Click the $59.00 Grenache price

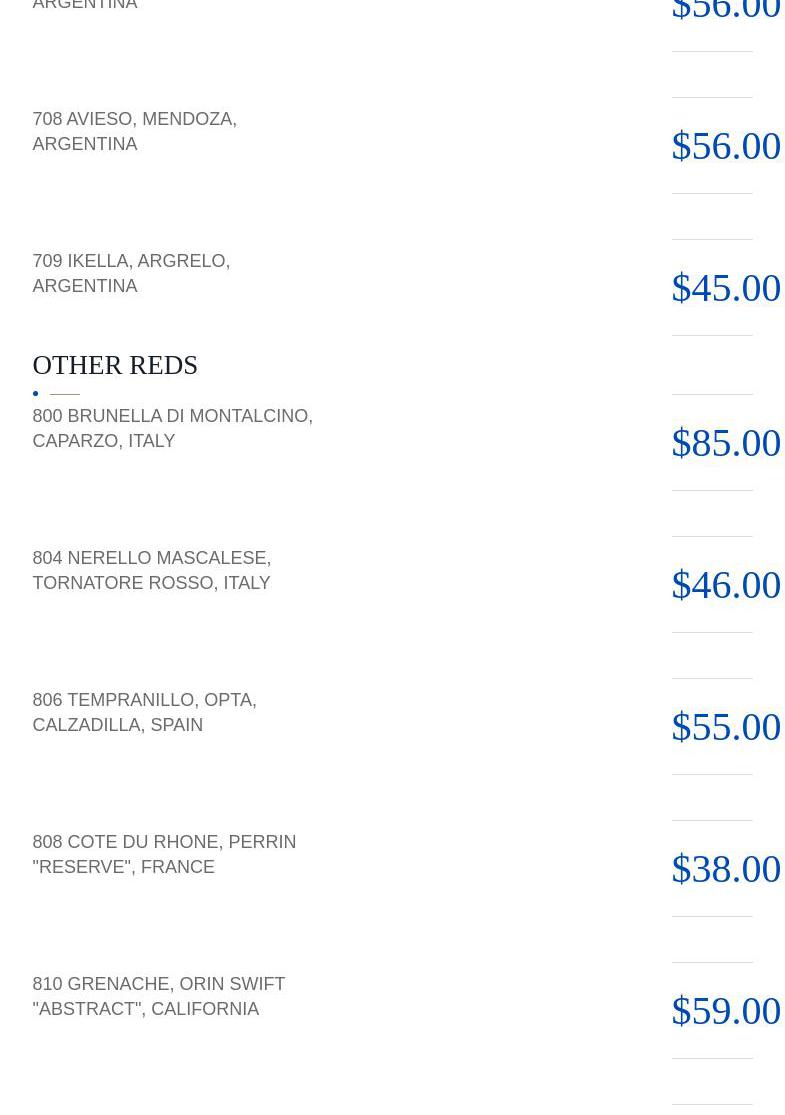(x=725, y=1011)
